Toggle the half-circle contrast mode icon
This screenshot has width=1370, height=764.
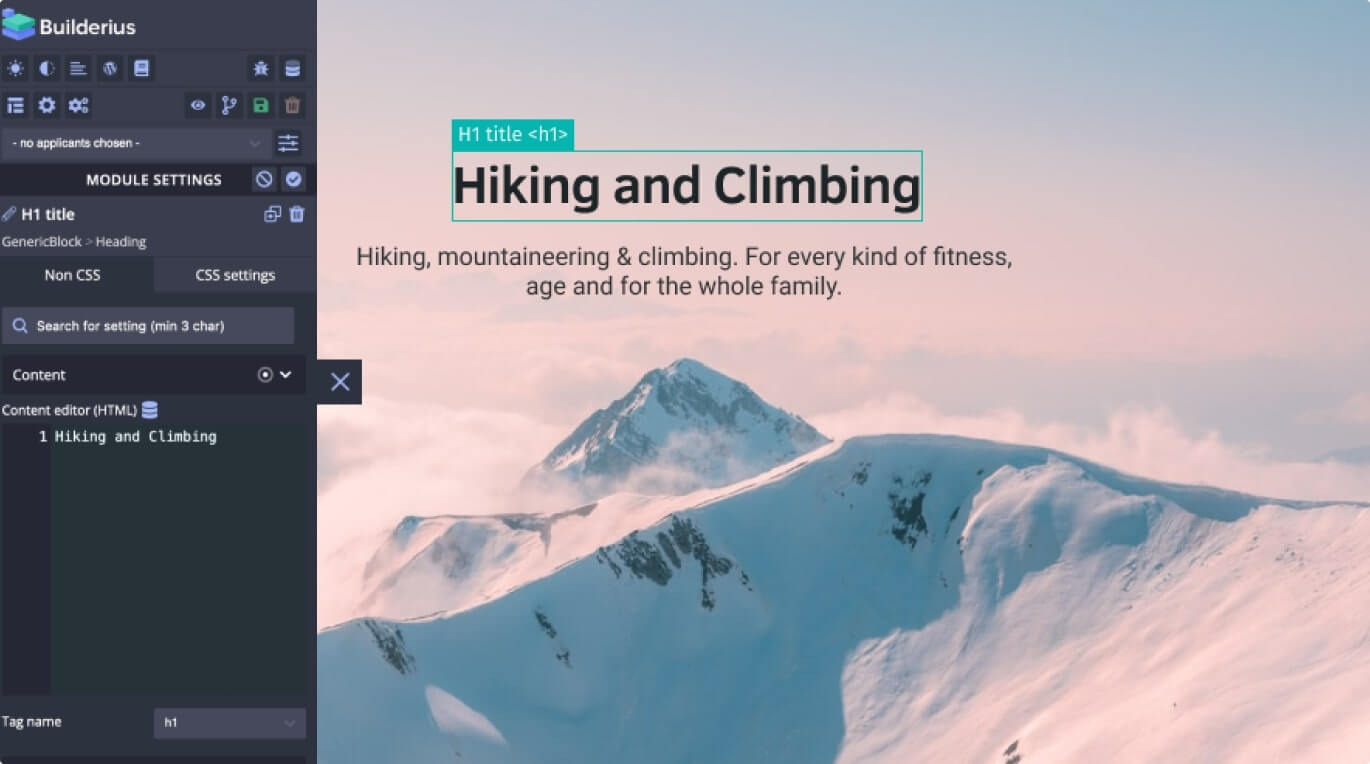(46, 69)
